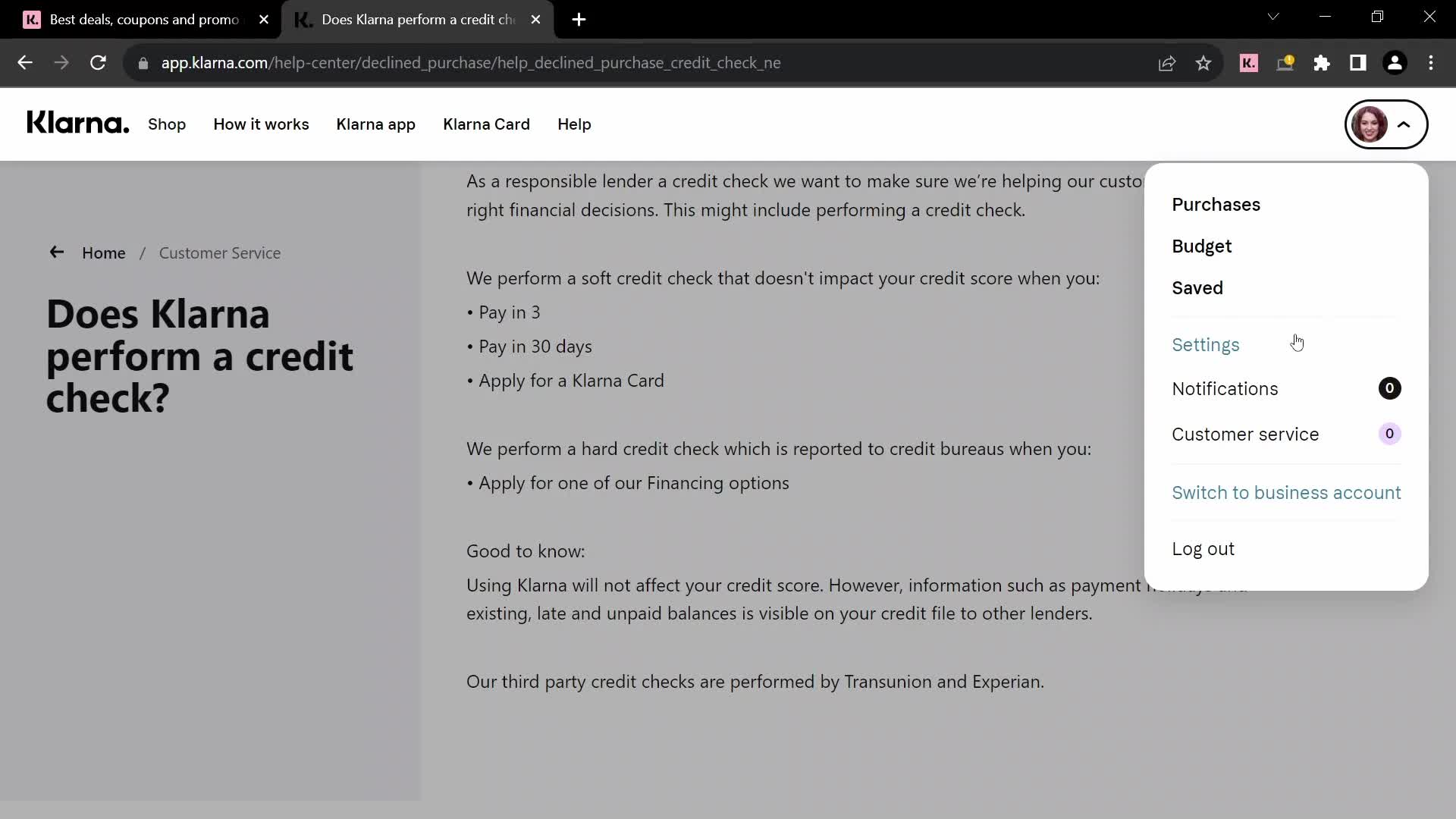Click Customer Service in the breadcrumb

219,253
